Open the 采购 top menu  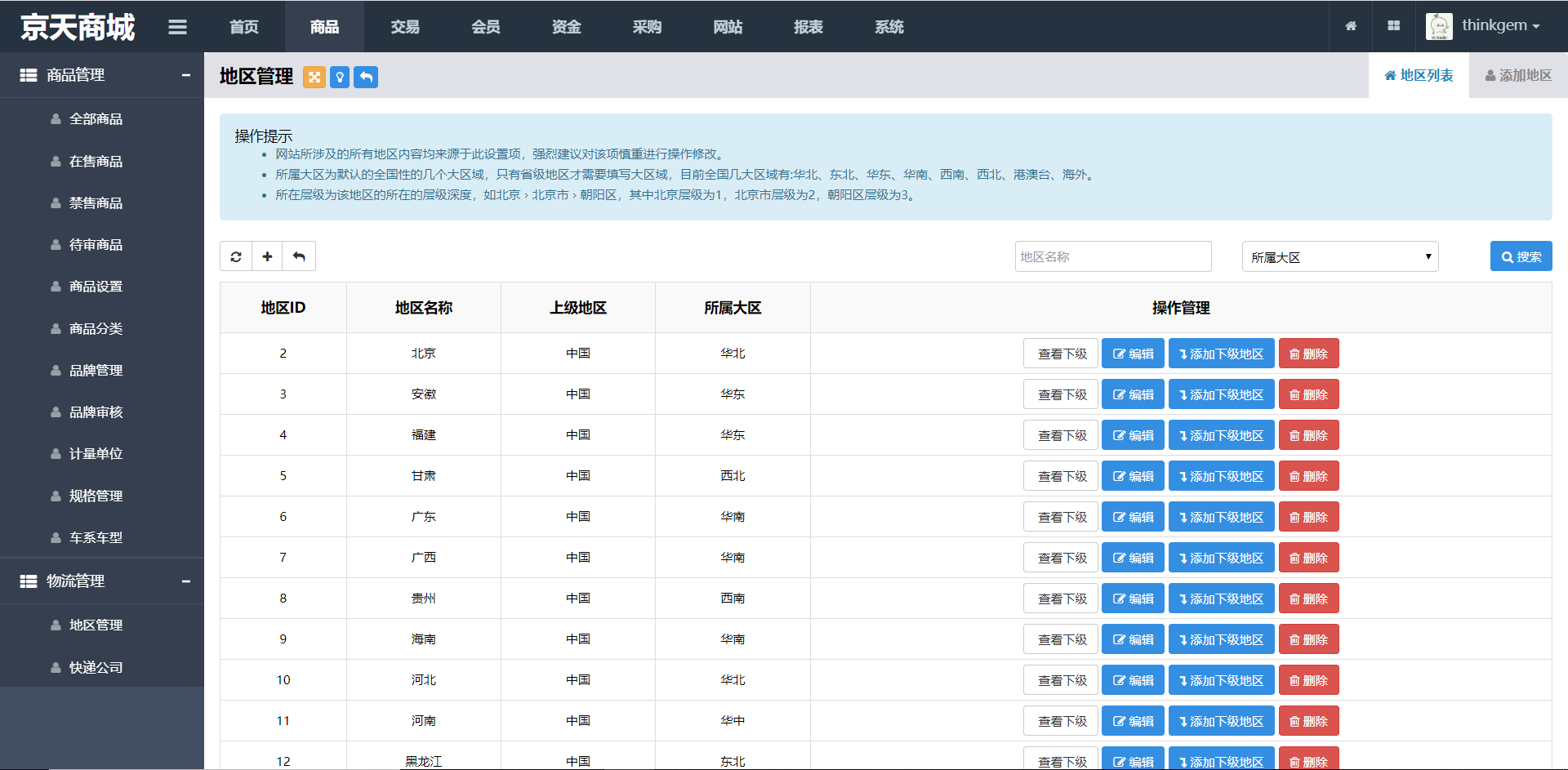(x=647, y=27)
